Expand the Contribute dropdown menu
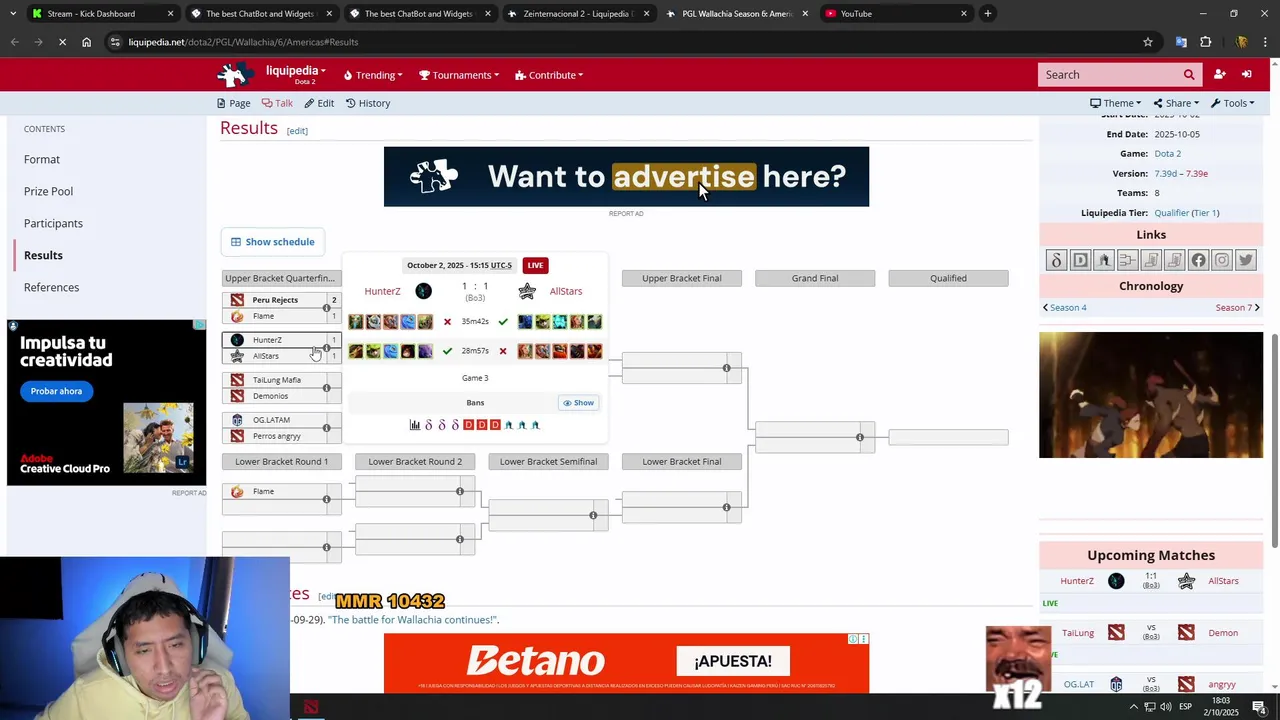This screenshot has width=1280, height=720. tap(549, 75)
